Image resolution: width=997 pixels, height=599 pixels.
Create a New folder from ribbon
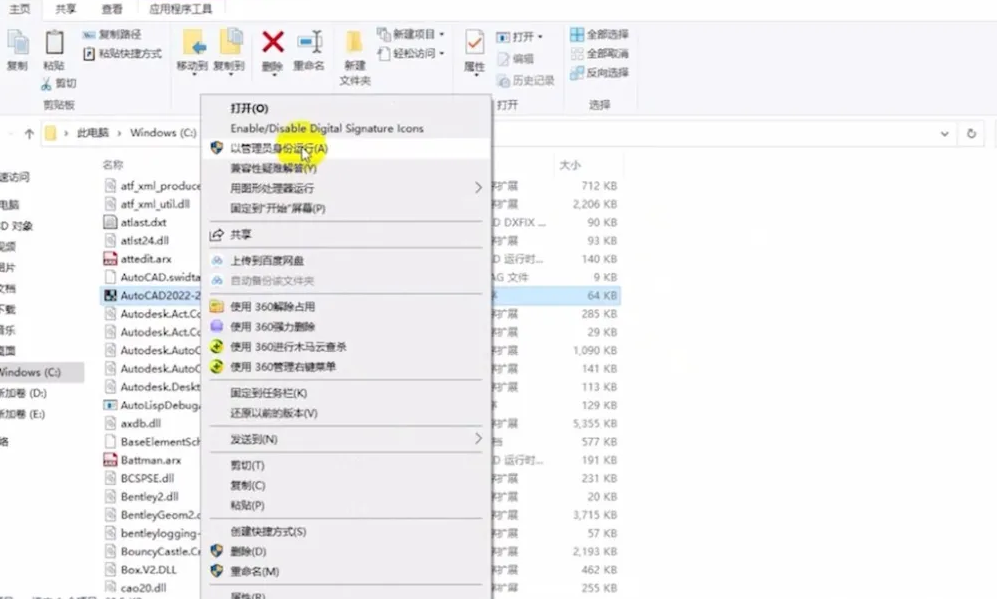pyautogui.click(x=355, y=57)
